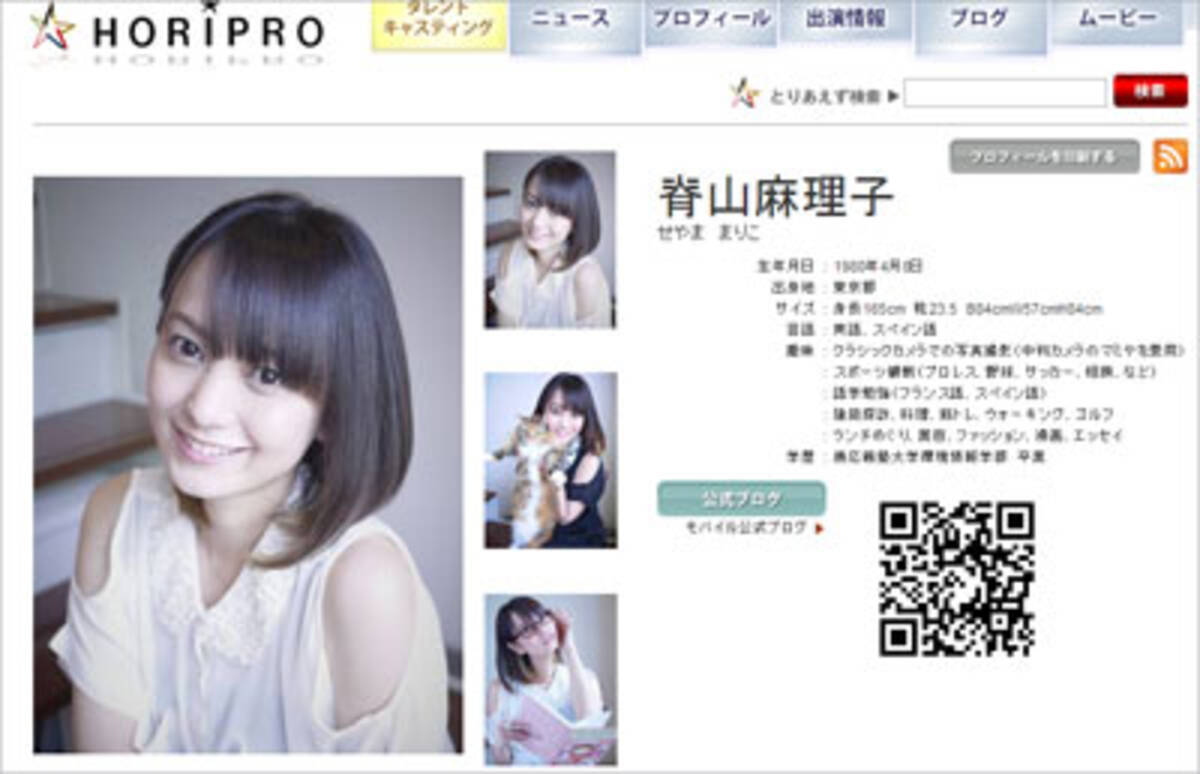Open the green 公式ブログ button
The height and width of the screenshot is (774, 1200).
tap(741, 499)
